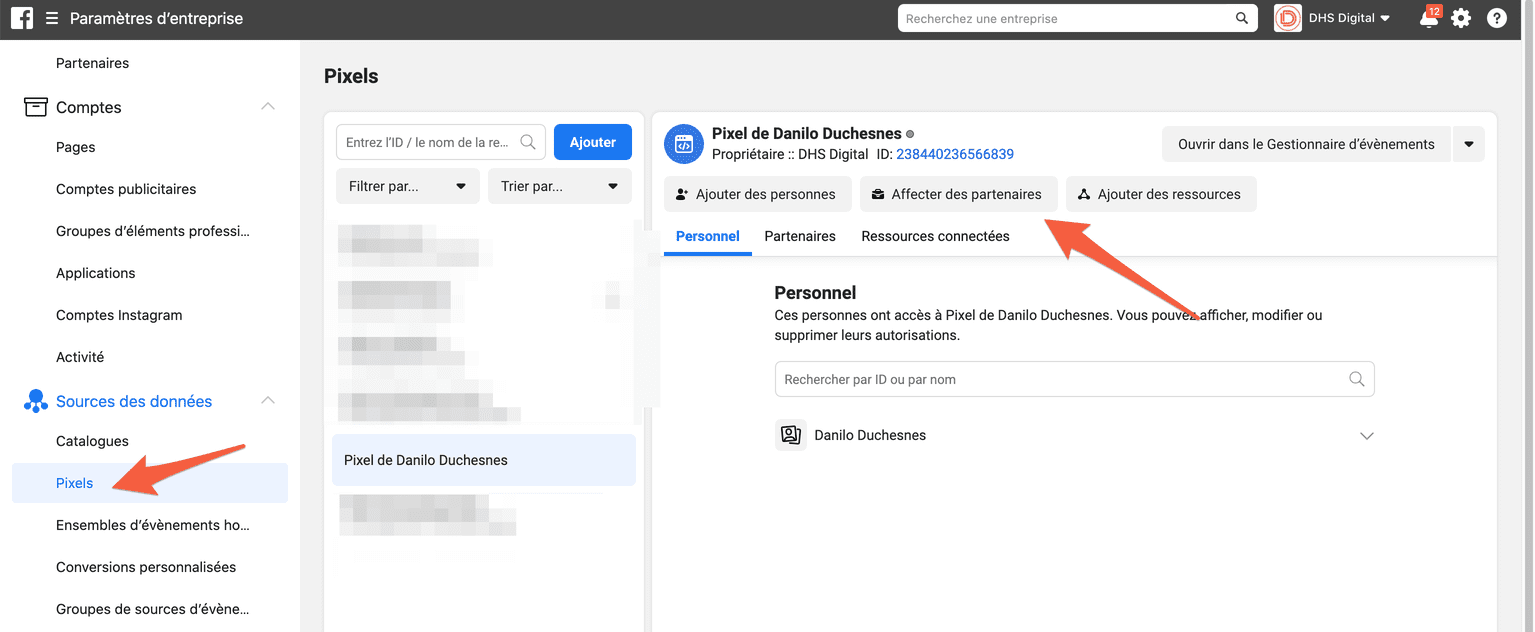Open the Filtrer par dropdown

click(408, 186)
